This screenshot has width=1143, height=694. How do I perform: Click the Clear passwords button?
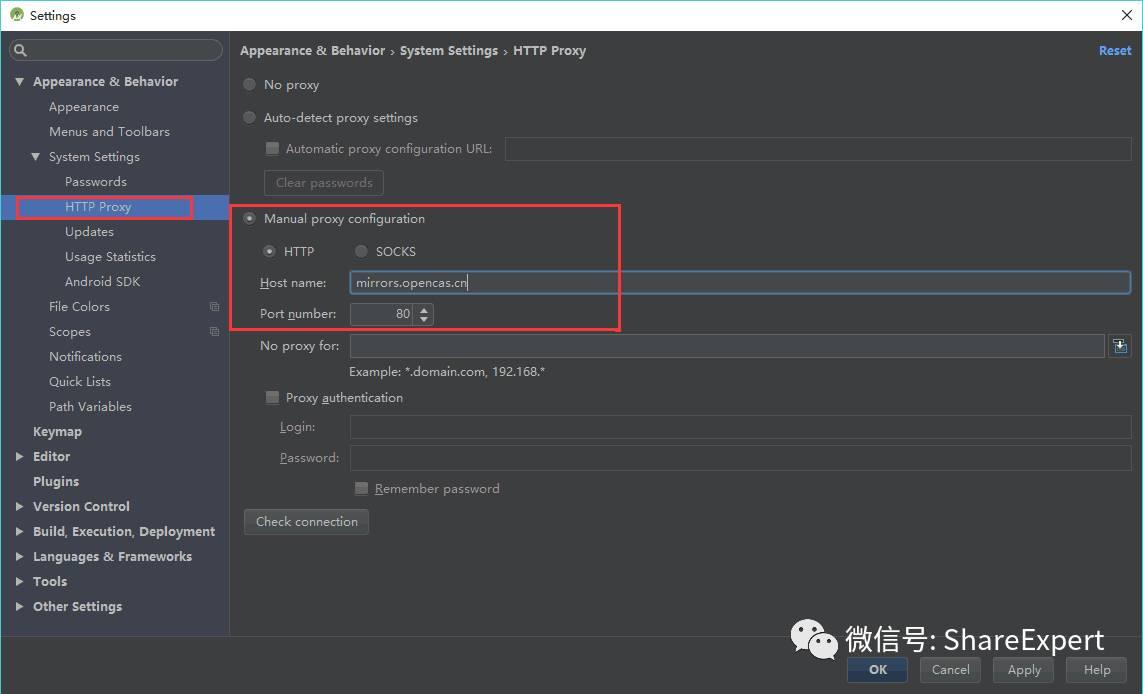click(x=324, y=183)
